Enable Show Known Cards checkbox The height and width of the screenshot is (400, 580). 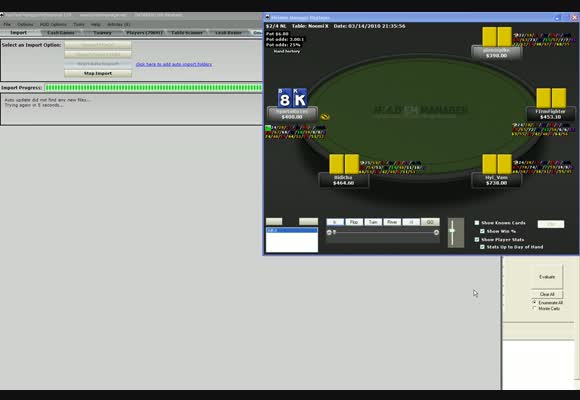477,223
